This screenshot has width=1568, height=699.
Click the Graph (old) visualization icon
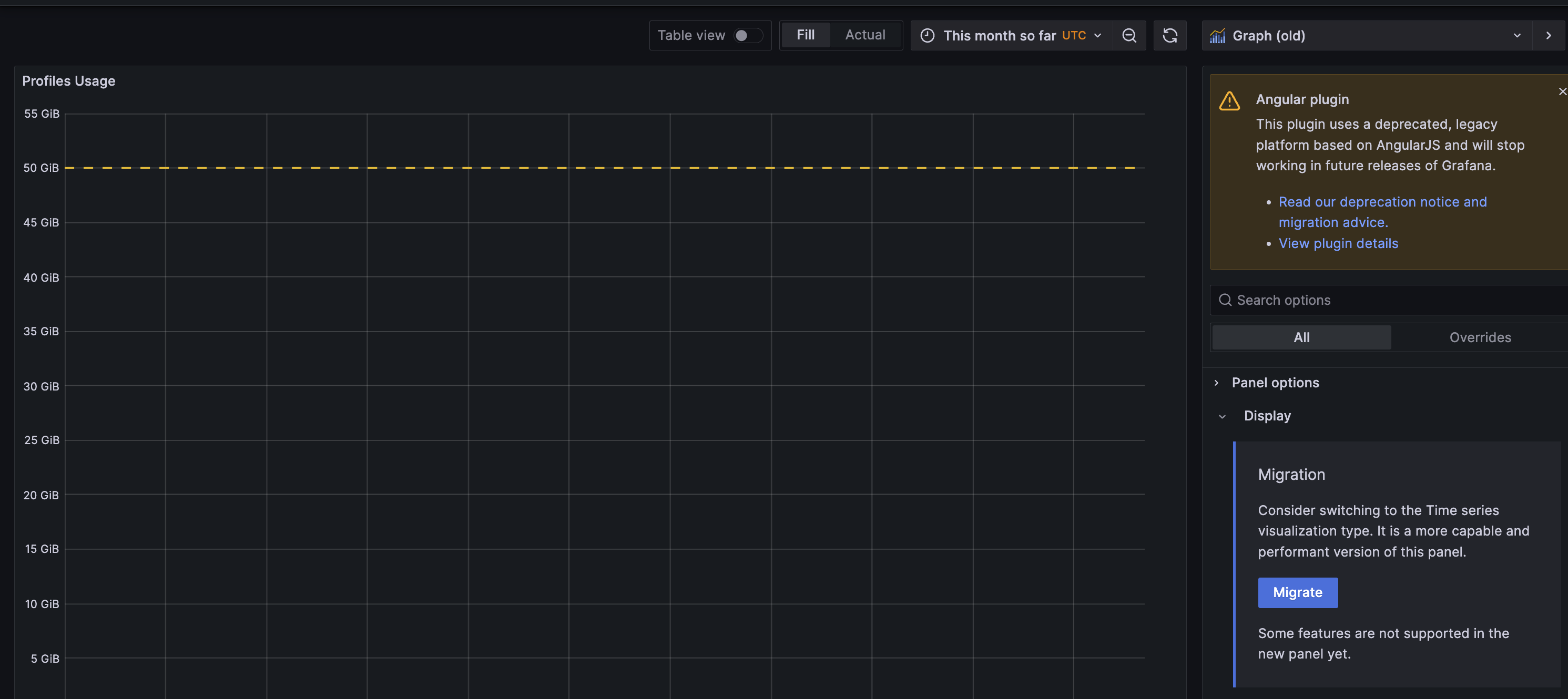pyautogui.click(x=1217, y=36)
